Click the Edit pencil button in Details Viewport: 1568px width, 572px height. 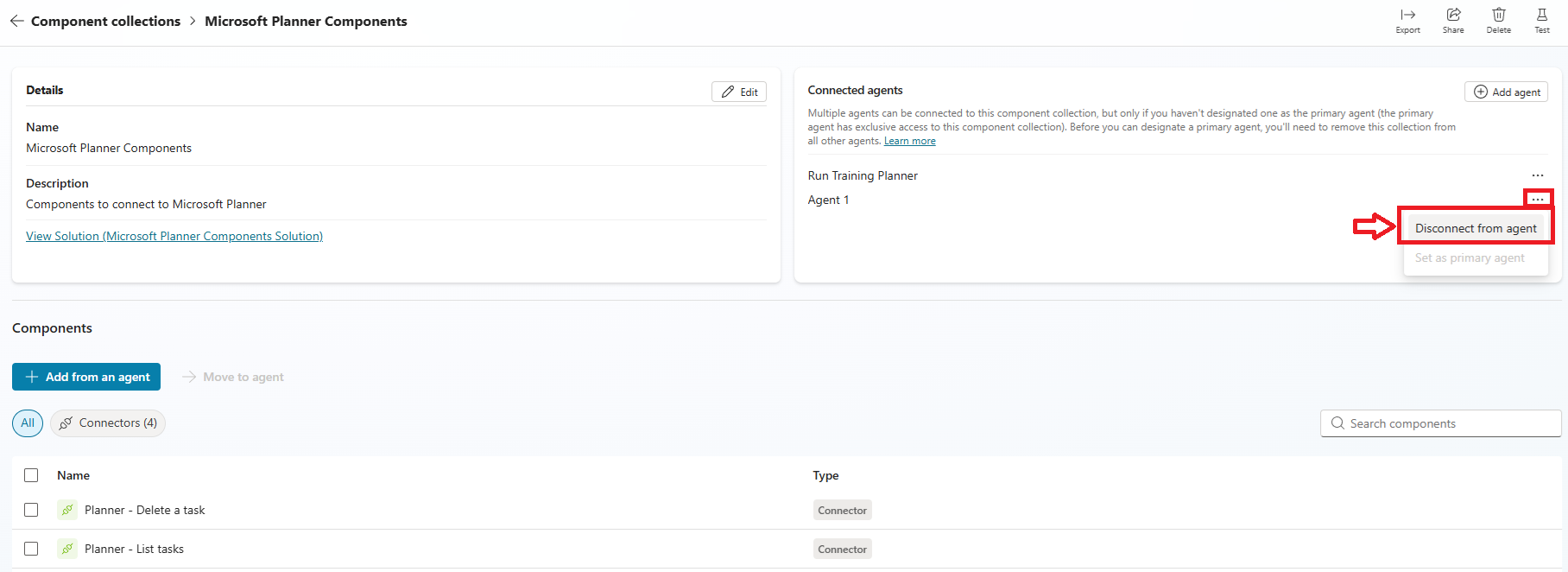pos(739,92)
